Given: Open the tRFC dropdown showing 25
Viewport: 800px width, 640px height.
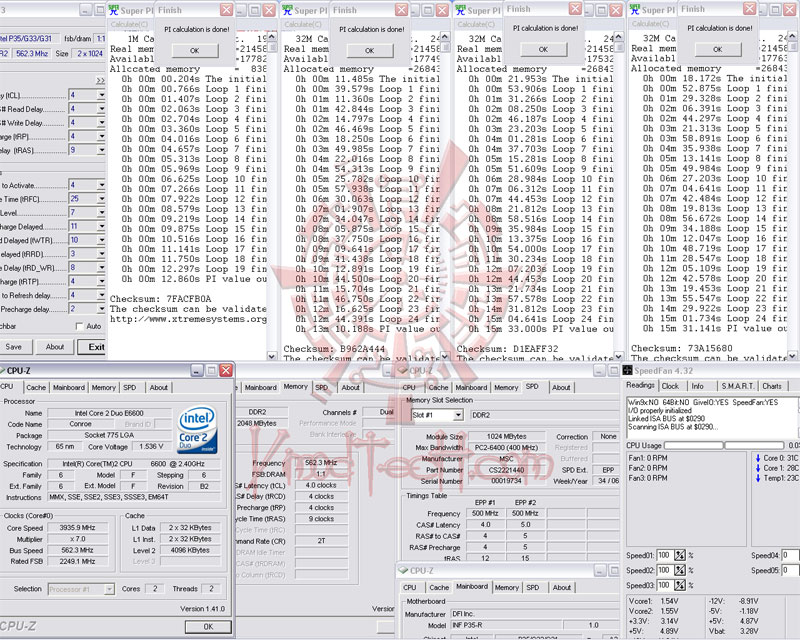Looking at the screenshot, I should (101, 199).
